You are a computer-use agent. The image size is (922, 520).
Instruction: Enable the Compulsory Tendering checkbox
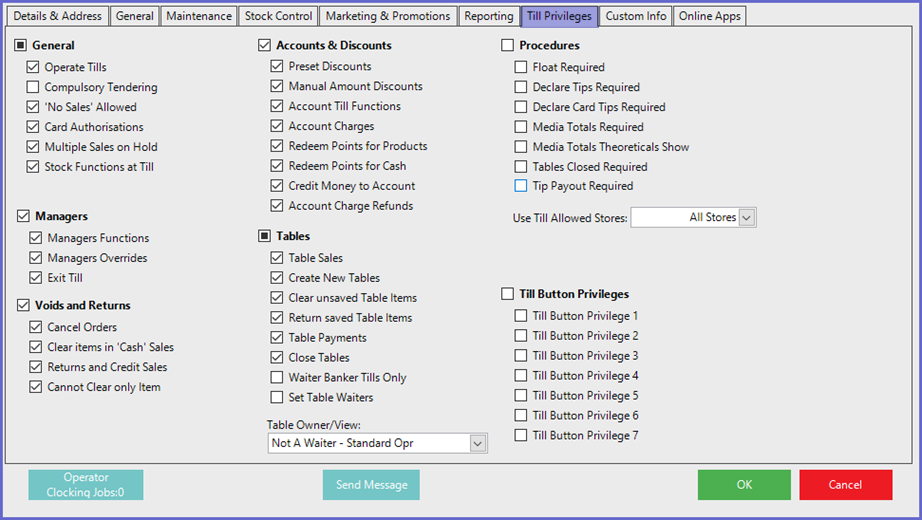tap(35, 87)
